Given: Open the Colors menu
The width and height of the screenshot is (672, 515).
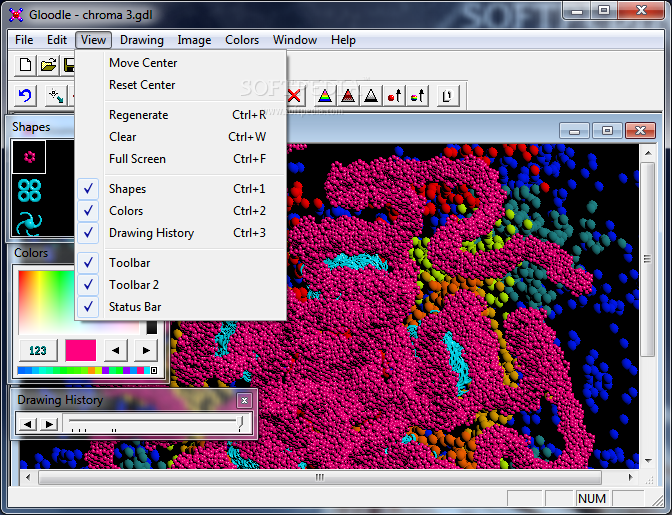Looking at the screenshot, I should click(242, 40).
